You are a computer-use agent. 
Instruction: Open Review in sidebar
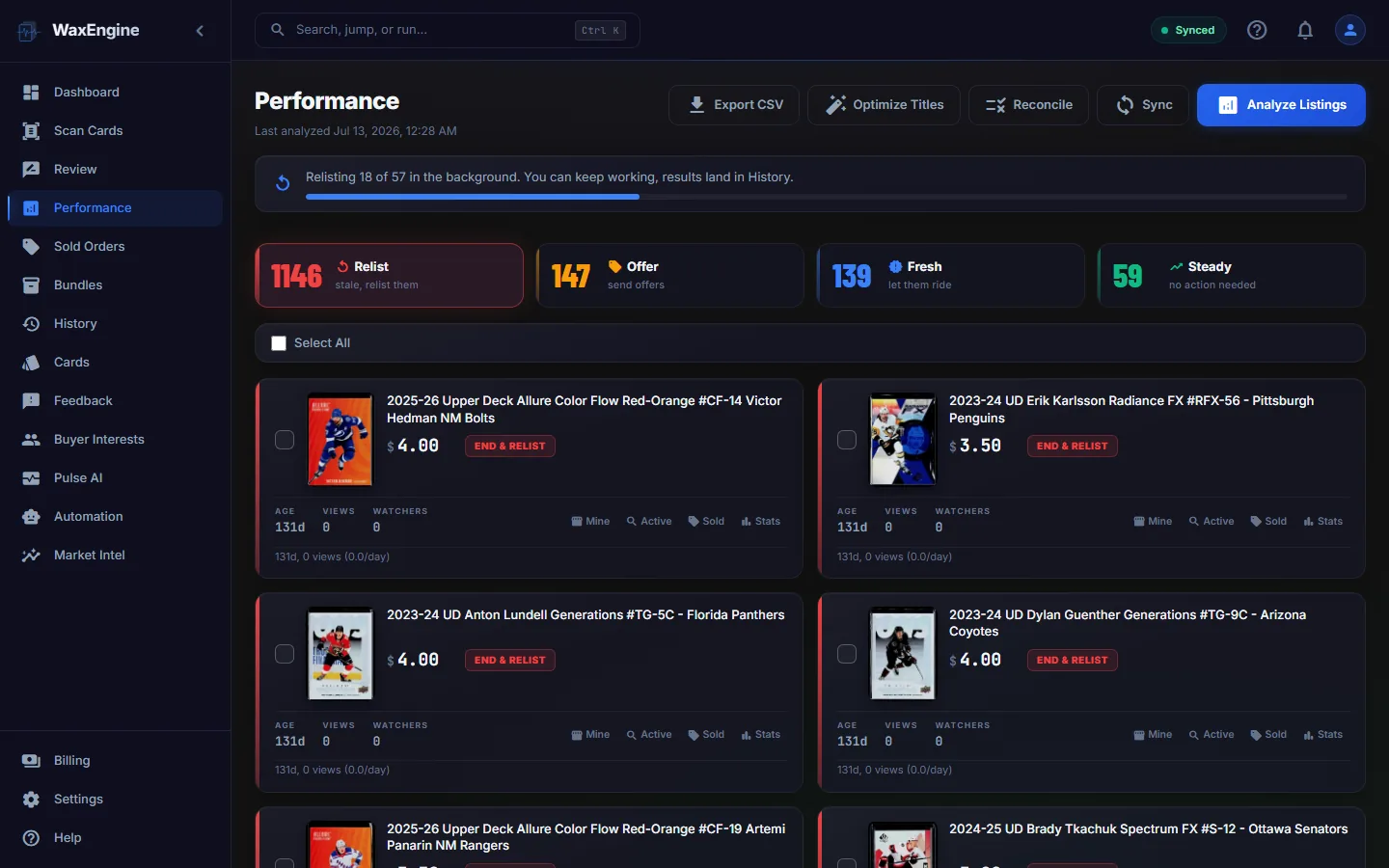coord(116,170)
